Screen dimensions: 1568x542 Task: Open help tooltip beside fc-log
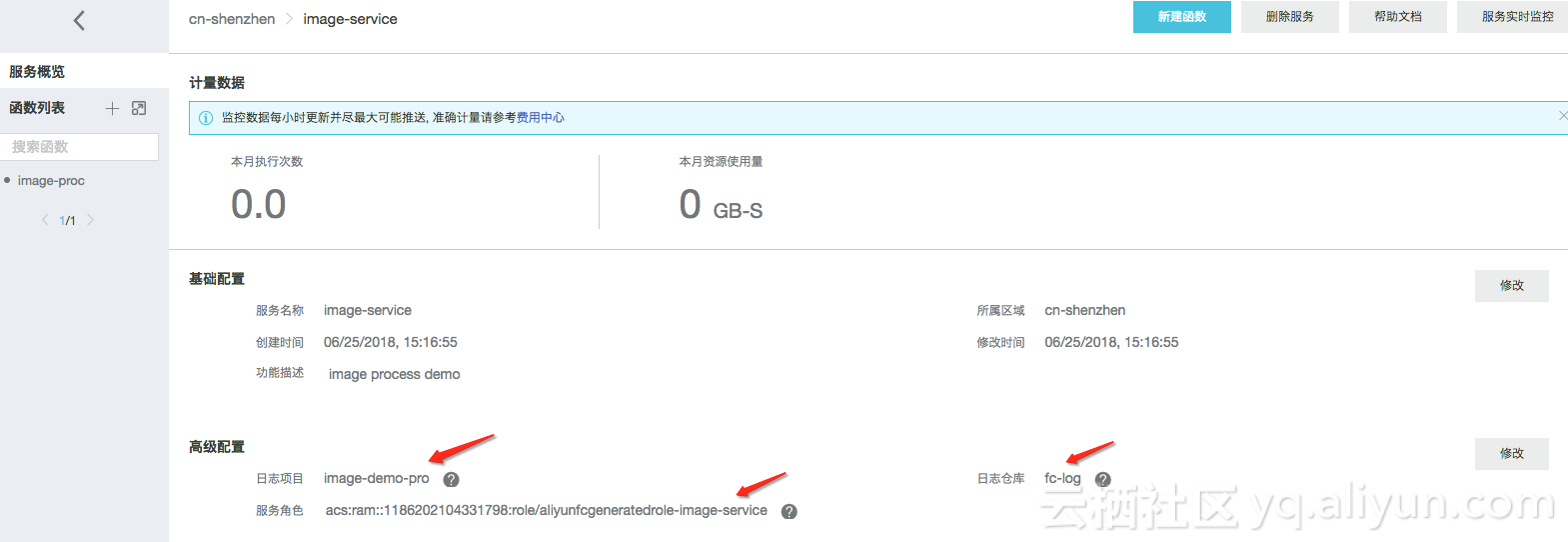tap(1103, 480)
